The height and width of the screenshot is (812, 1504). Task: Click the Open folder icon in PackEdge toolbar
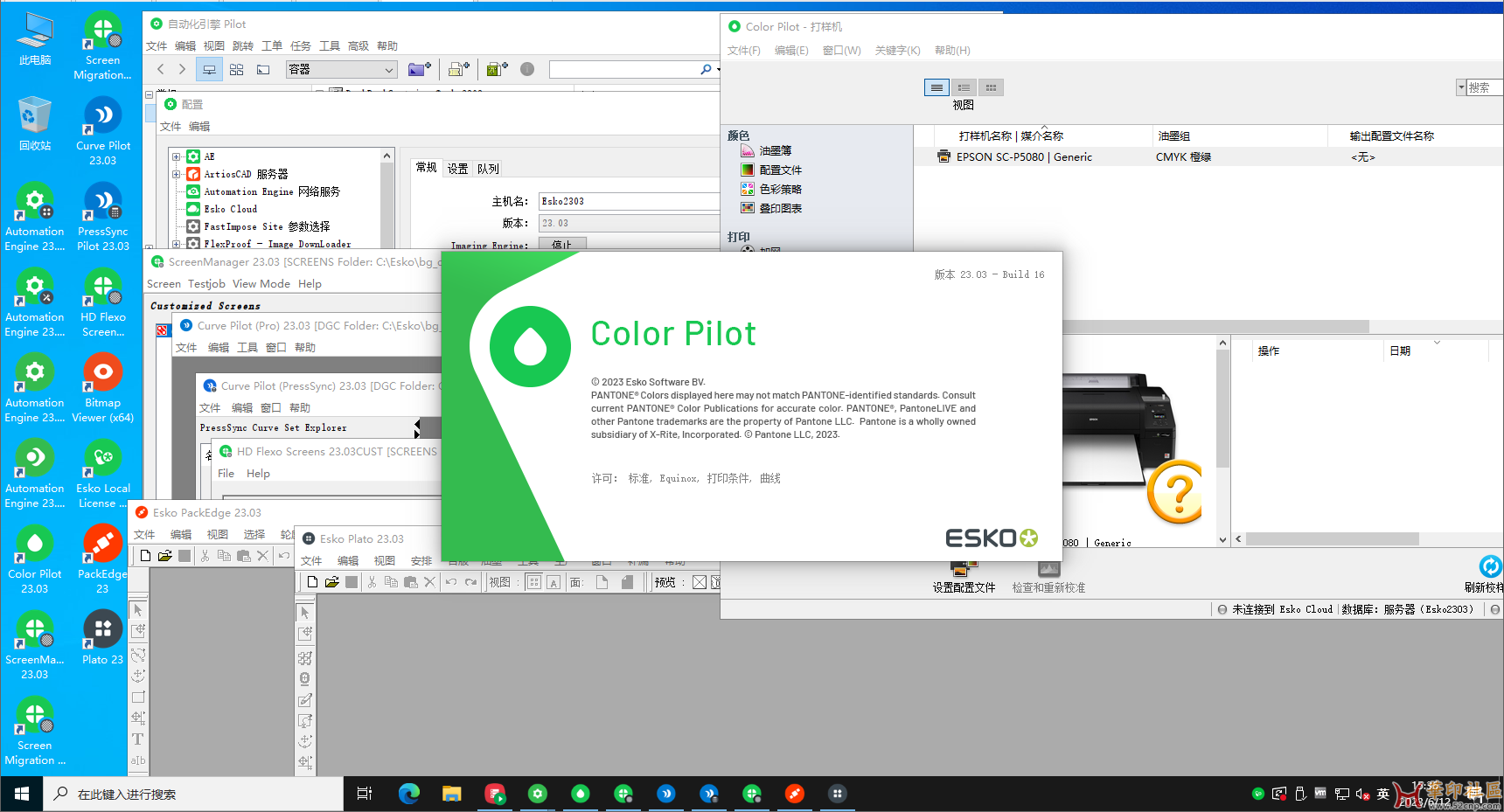tap(164, 556)
